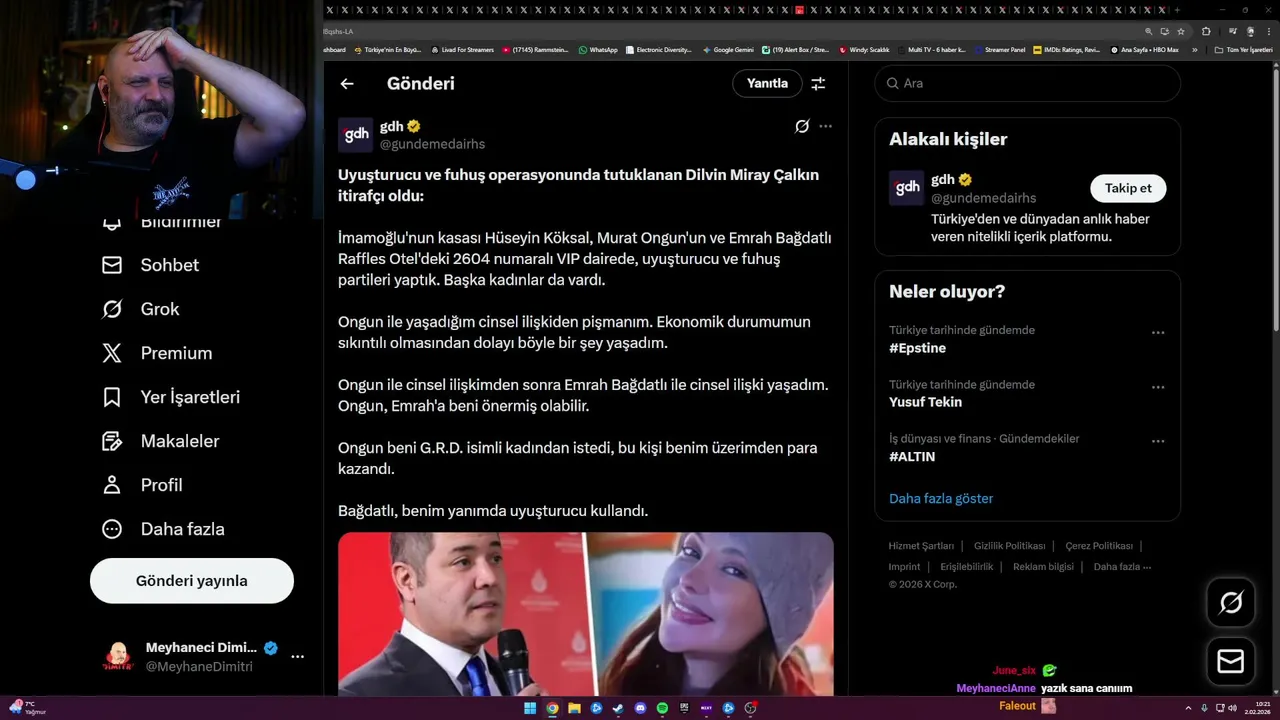
Task: Expand the bookmarks overflow chevron
Action: point(1194,49)
